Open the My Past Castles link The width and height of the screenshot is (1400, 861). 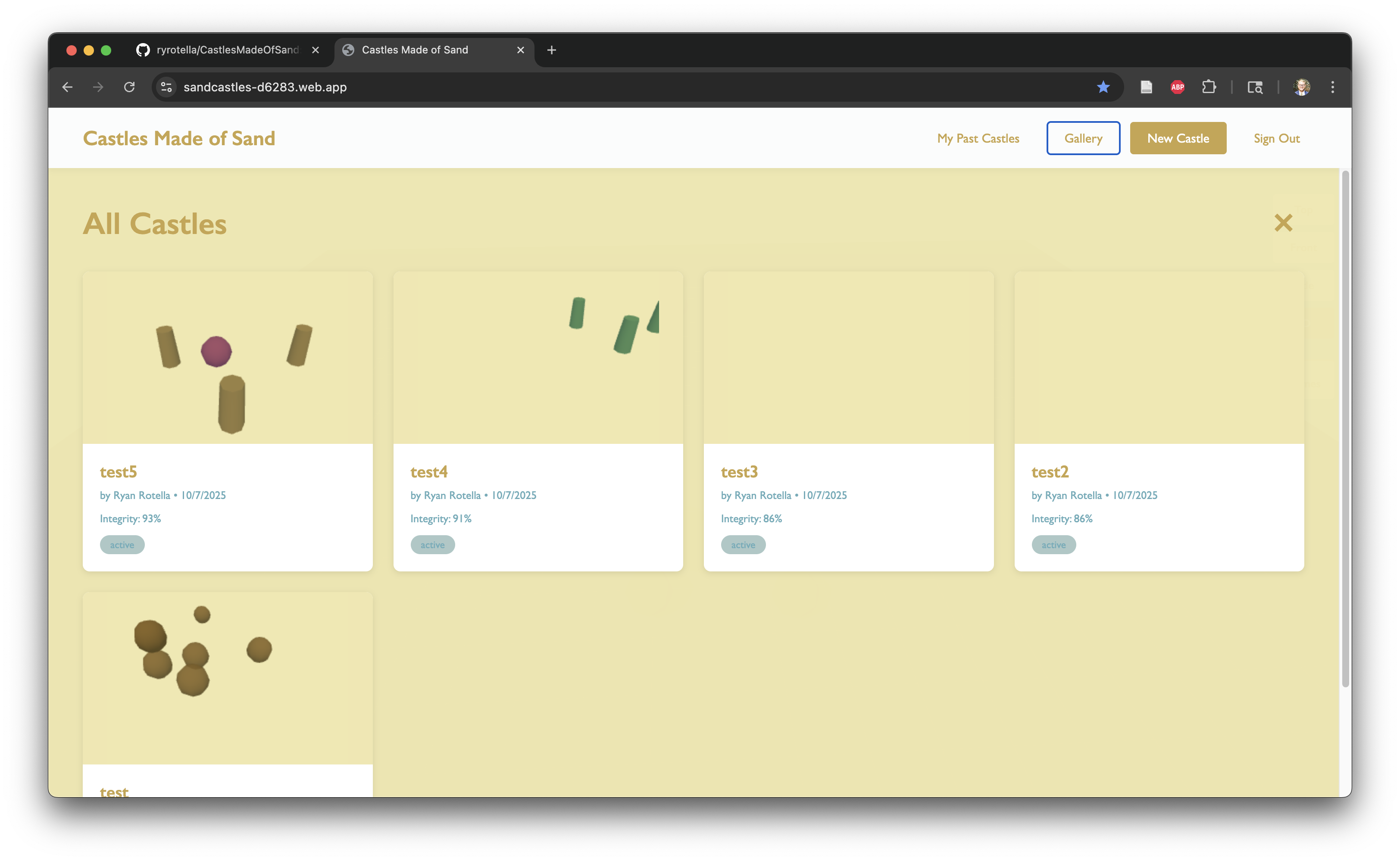tap(978, 138)
